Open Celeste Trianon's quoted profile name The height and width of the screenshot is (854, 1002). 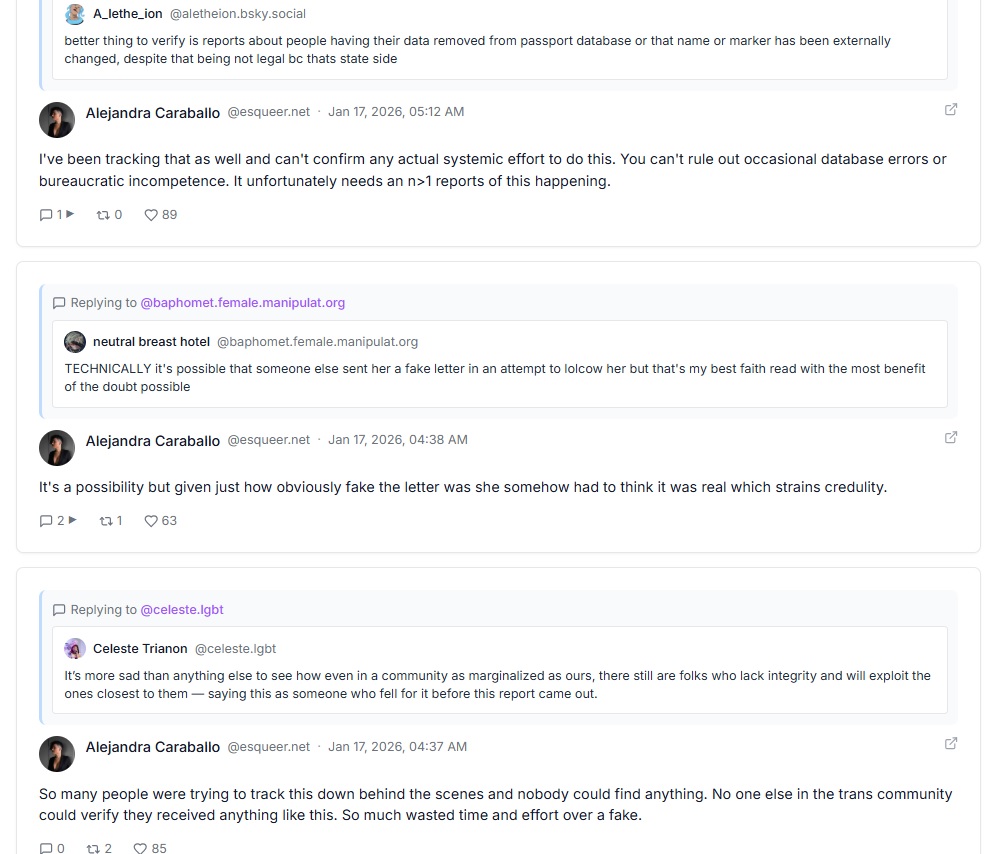(x=140, y=649)
